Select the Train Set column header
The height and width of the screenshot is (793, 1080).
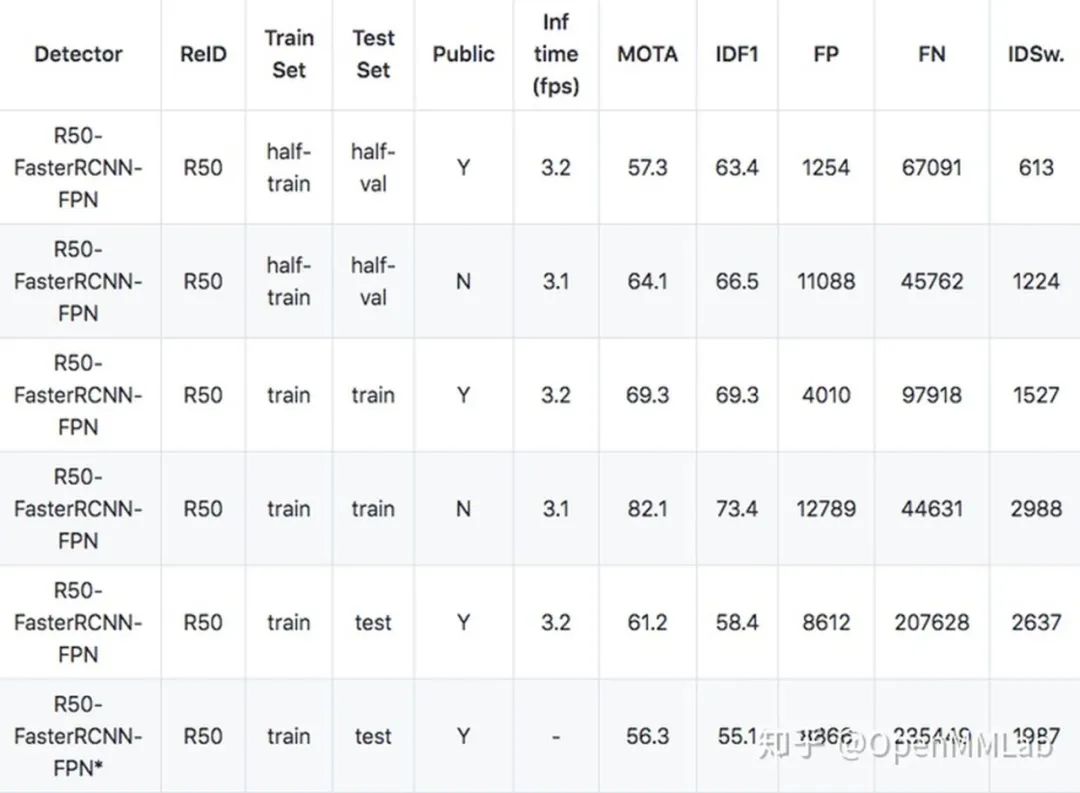click(x=288, y=54)
